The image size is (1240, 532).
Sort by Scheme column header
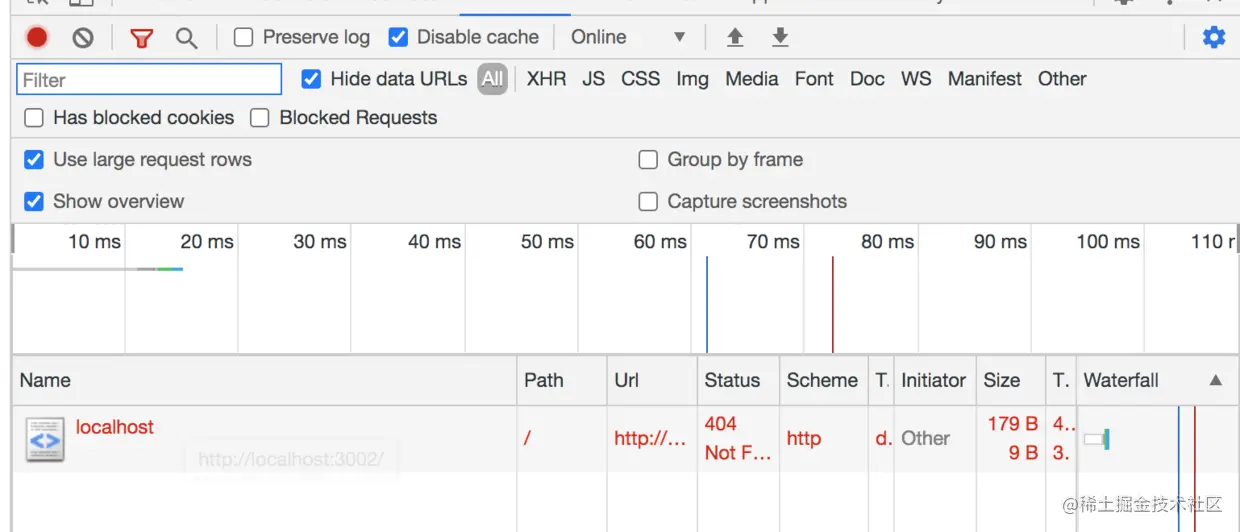(822, 380)
